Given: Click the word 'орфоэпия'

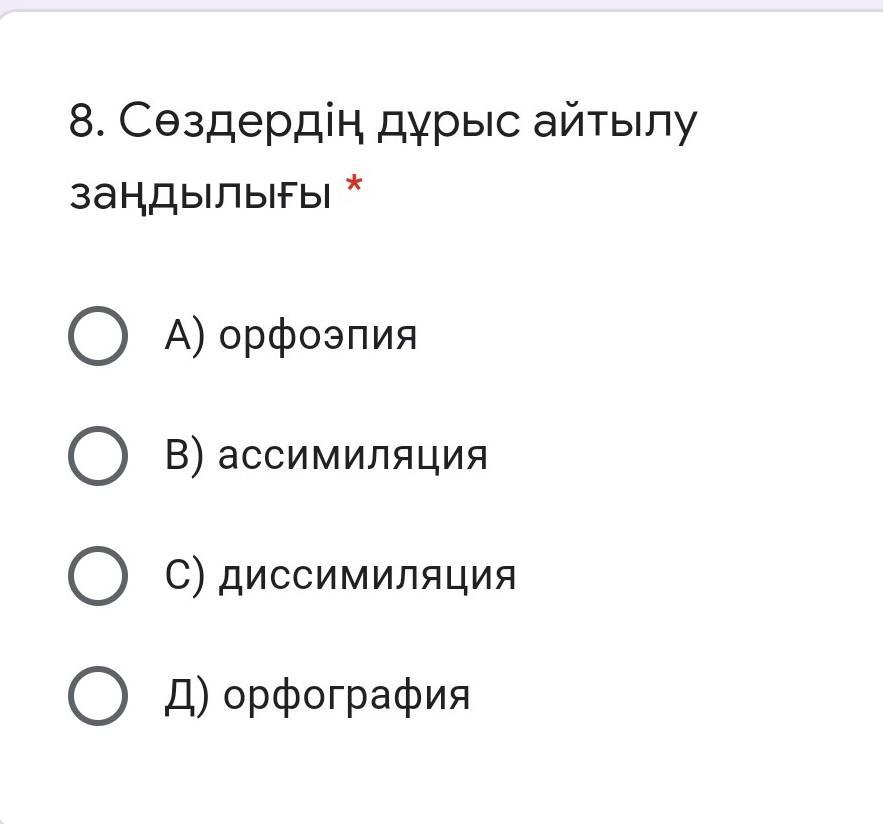Looking at the screenshot, I should [x=317, y=337].
